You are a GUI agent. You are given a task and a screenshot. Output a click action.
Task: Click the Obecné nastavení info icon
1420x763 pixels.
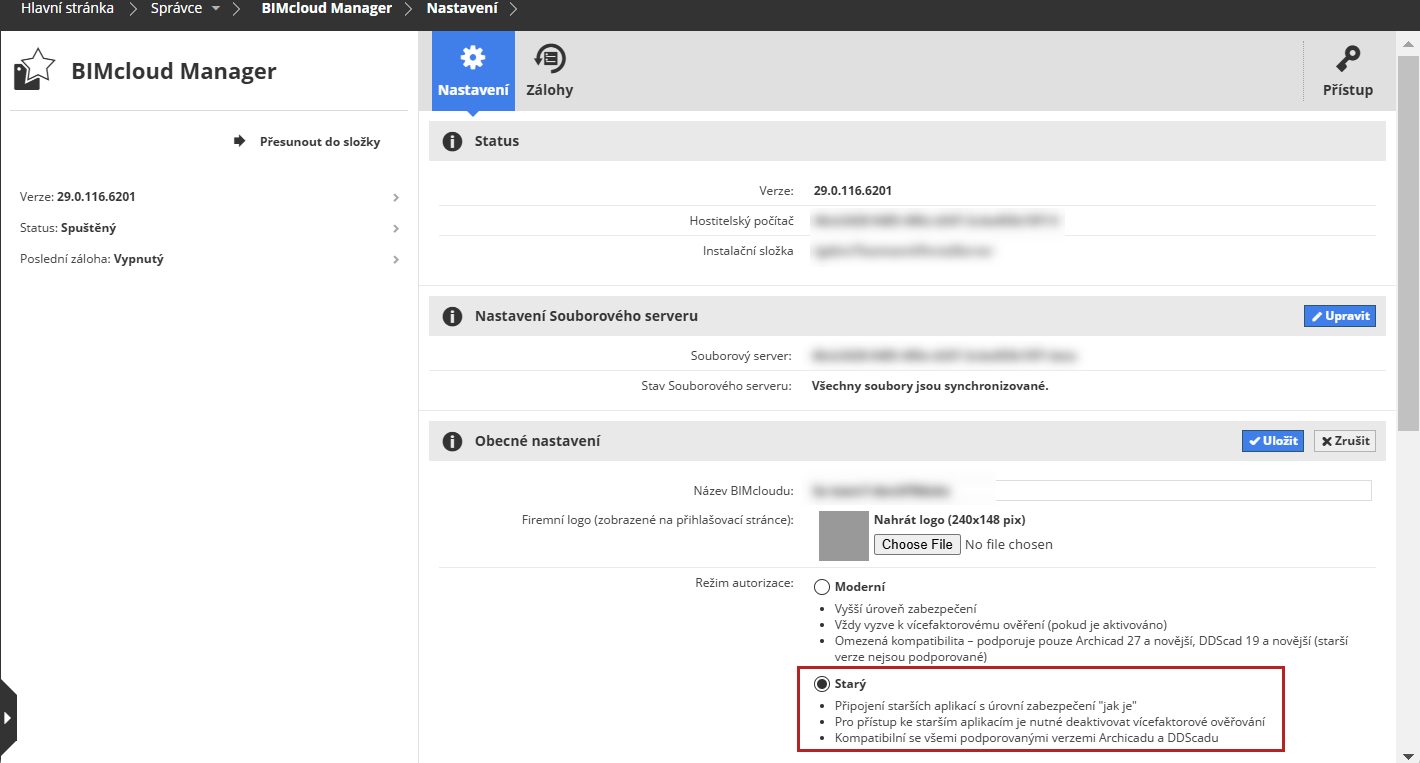[x=452, y=441]
